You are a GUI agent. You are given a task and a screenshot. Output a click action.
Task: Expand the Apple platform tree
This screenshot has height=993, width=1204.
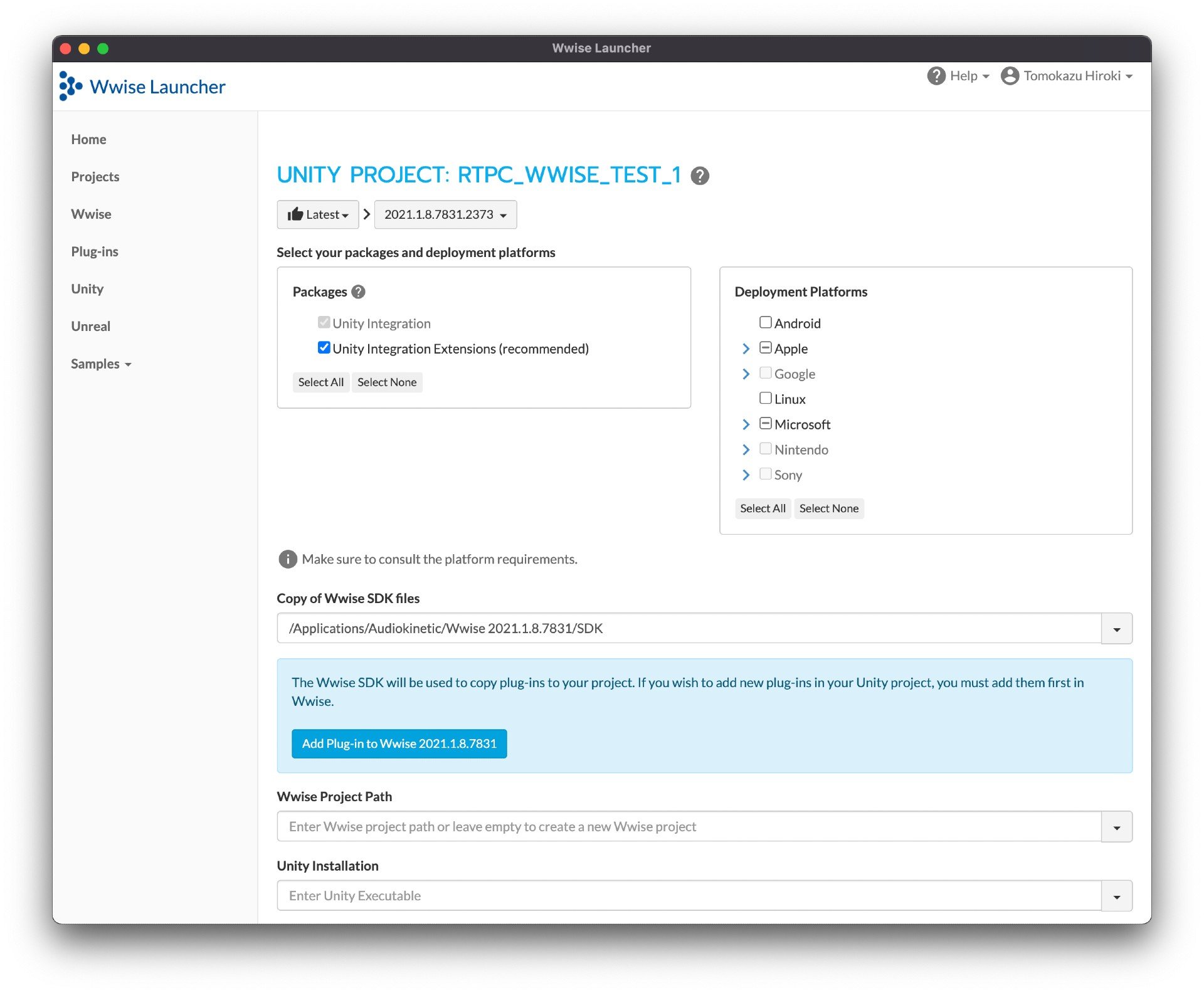(x=746, y=349)
